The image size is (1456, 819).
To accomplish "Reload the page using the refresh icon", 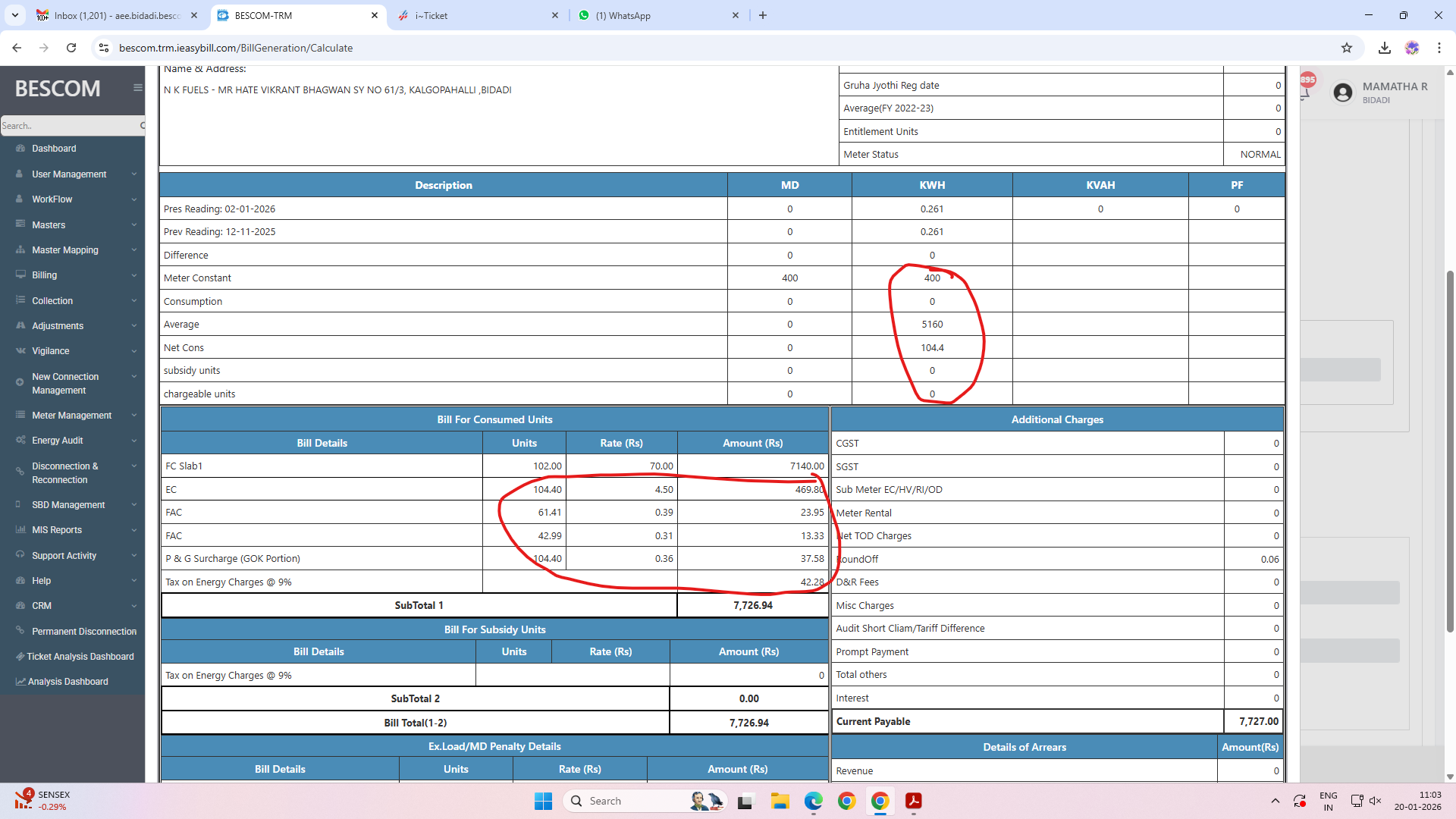I will [x=71, y=48].
